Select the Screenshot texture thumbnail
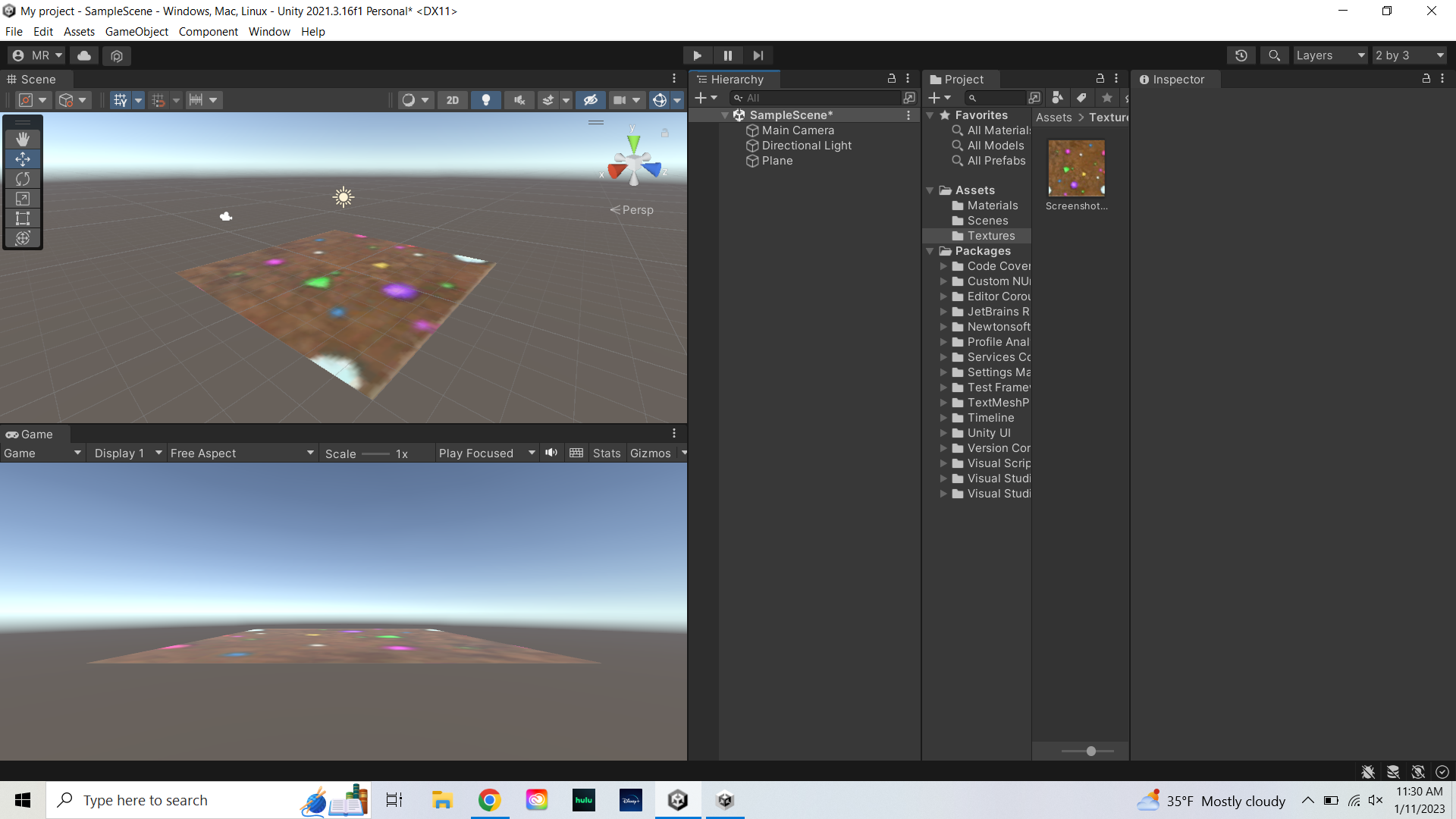1456x819 pixels. (x=1076, y=168)
